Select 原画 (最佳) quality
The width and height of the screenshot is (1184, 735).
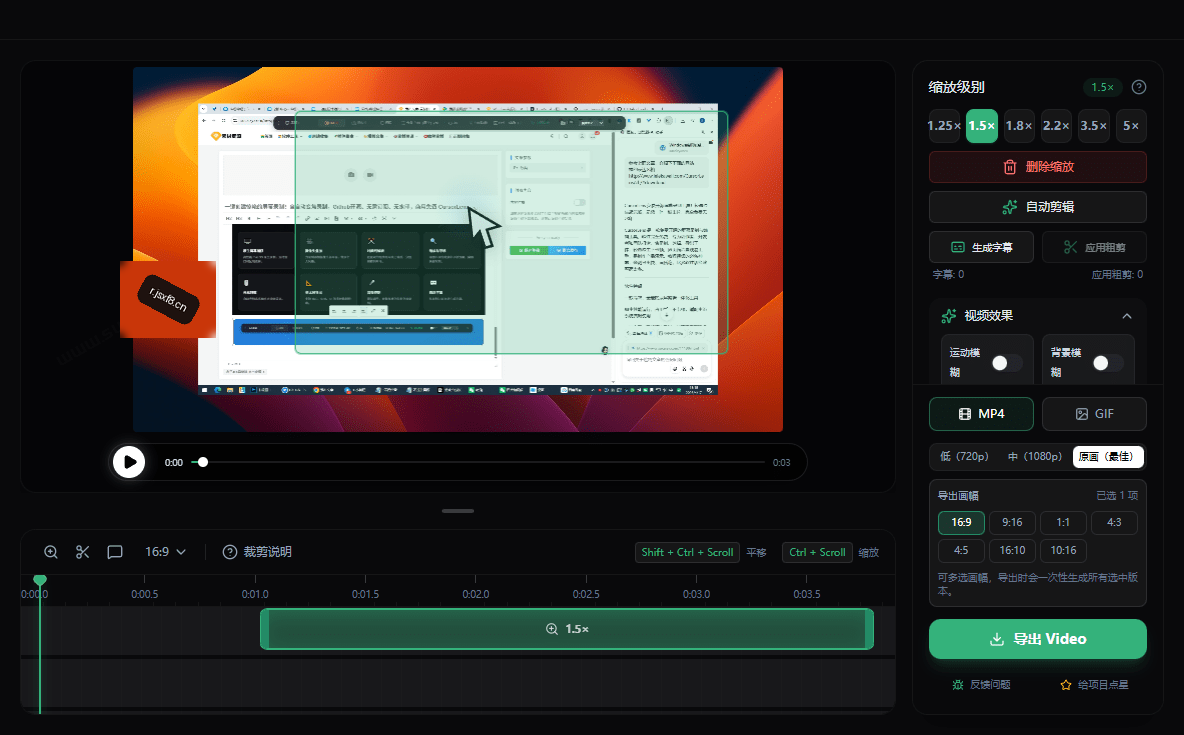(1108, 456)
